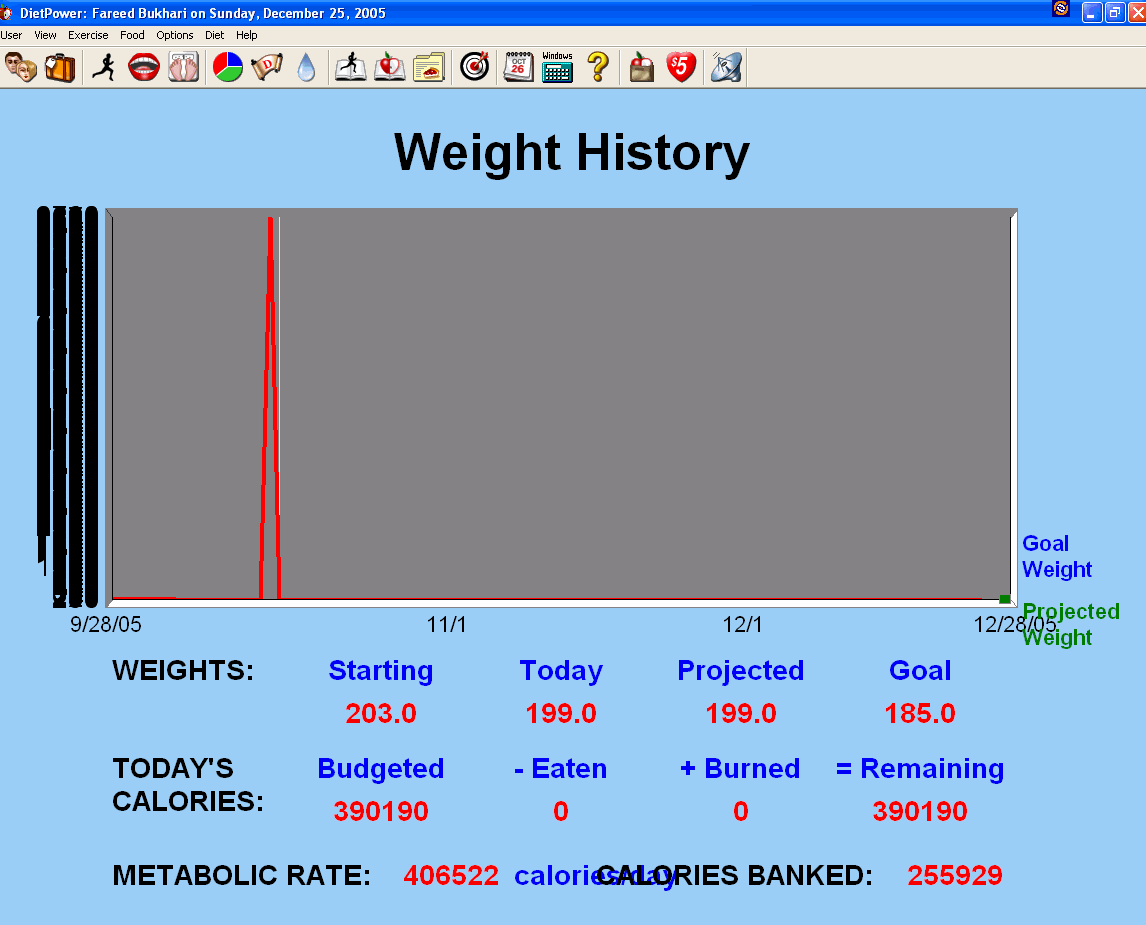Click the metabolic rate value 406522
1146x925 pixels.
tap(451, 875)
